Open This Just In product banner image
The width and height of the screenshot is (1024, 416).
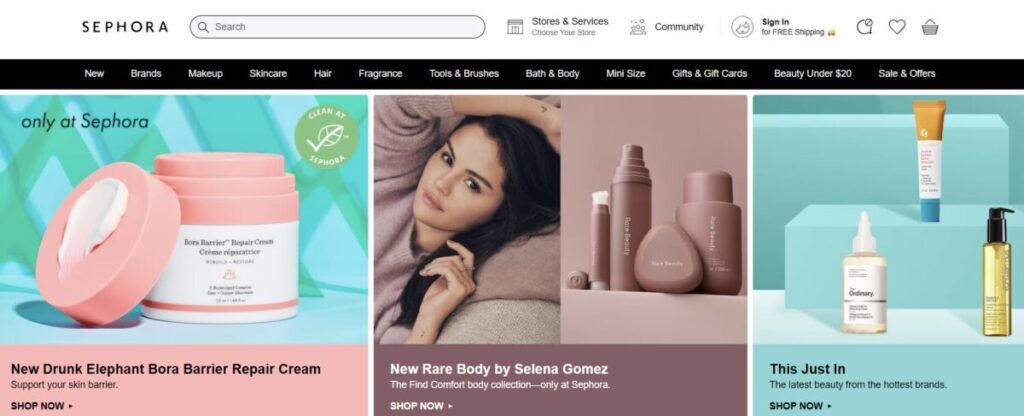point(888,219)
